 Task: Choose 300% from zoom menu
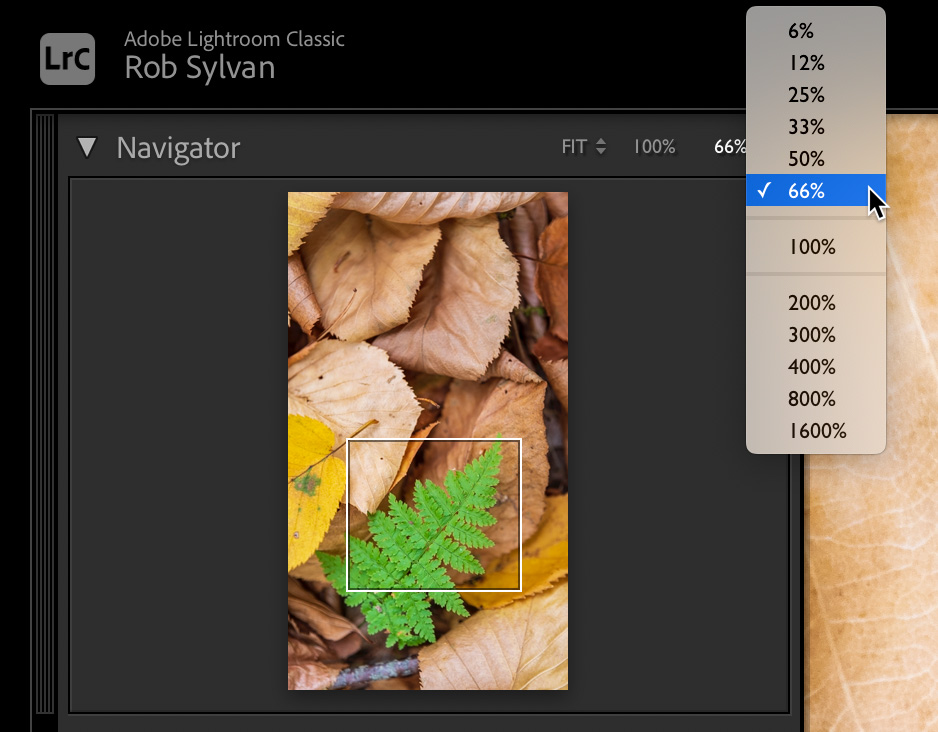pyautogui.click(x=816, y=335)
